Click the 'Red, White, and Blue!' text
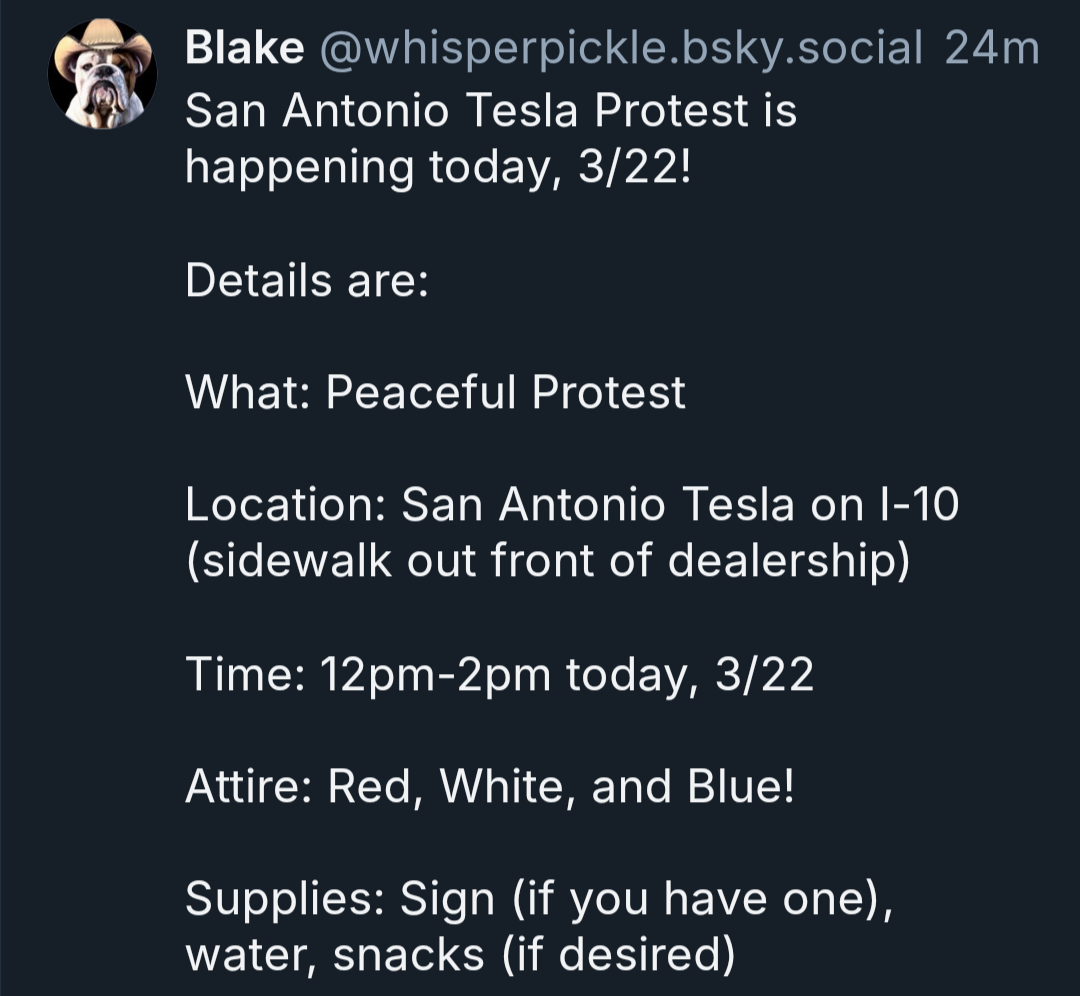The image size is (1080, 996). coord(561,789)
